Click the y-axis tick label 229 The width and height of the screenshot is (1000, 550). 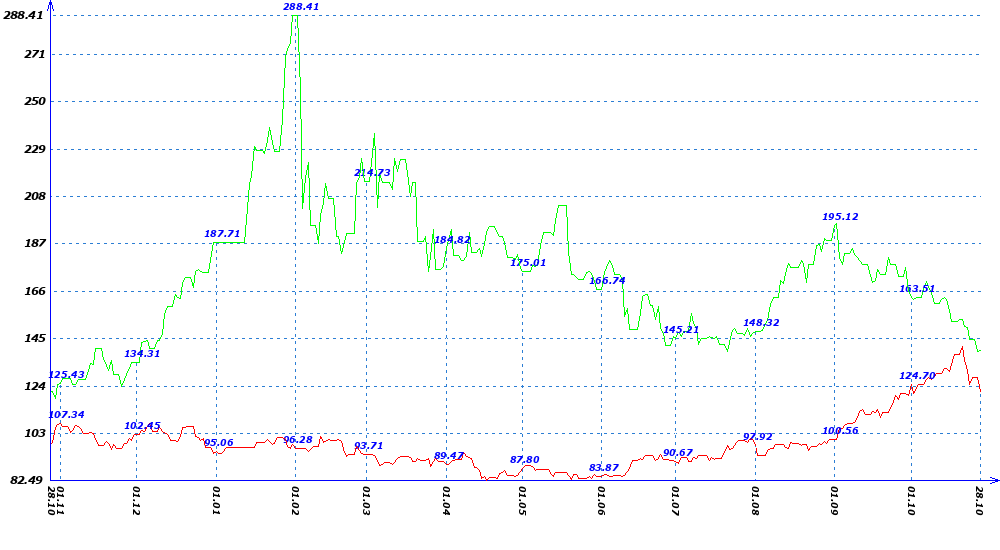pos(34,149)
